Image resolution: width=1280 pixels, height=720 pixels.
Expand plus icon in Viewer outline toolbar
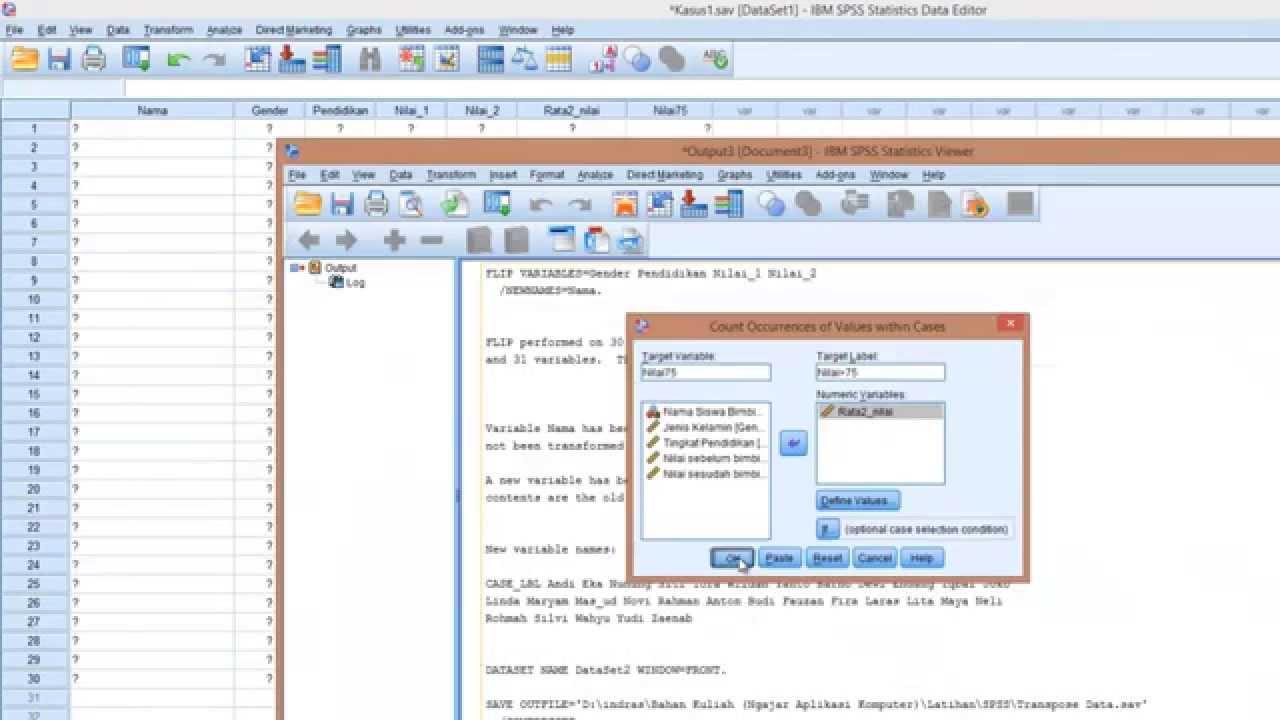[394, 240]
